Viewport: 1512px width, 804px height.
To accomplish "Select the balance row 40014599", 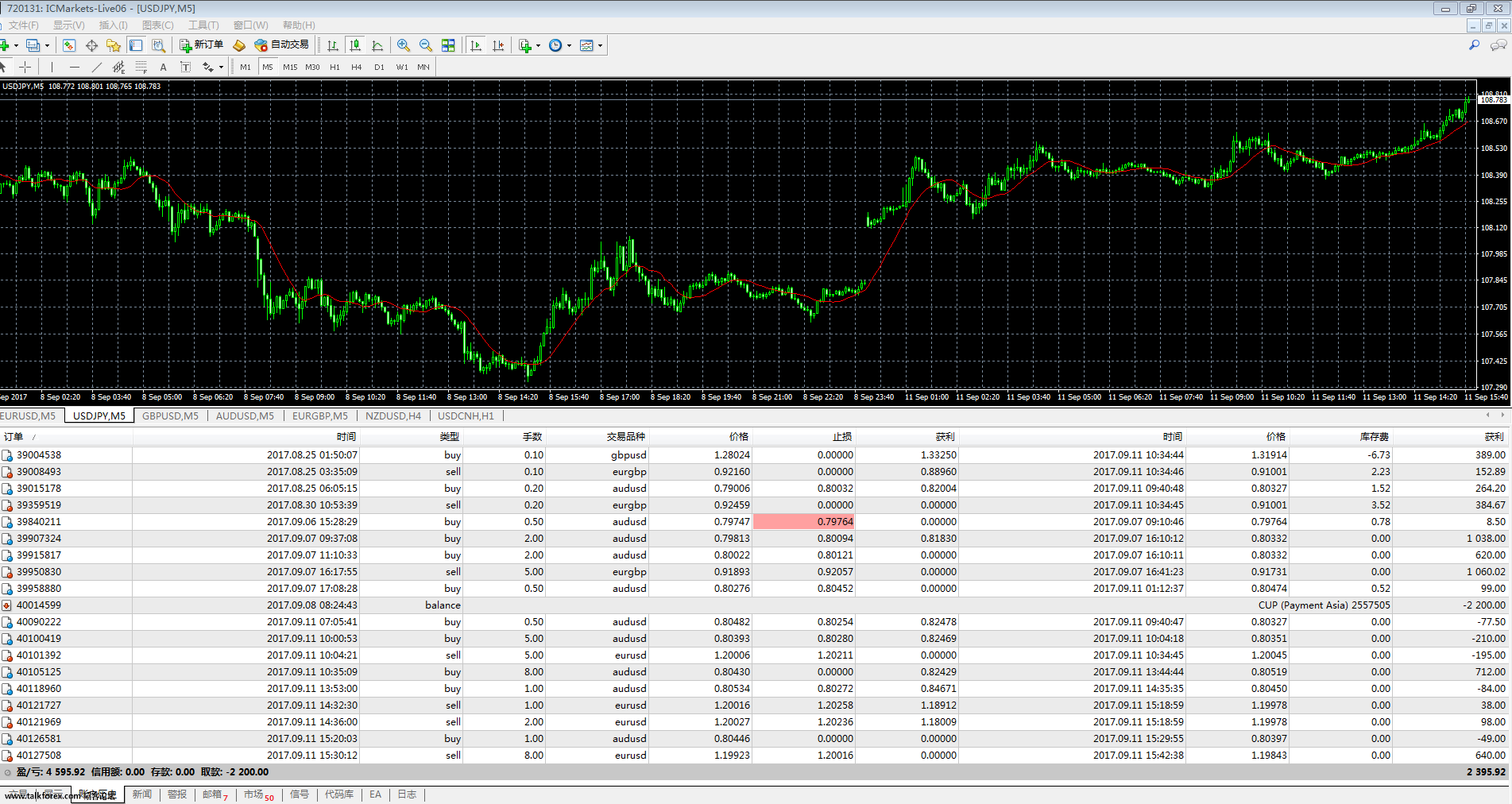I will tap(755, 605).
